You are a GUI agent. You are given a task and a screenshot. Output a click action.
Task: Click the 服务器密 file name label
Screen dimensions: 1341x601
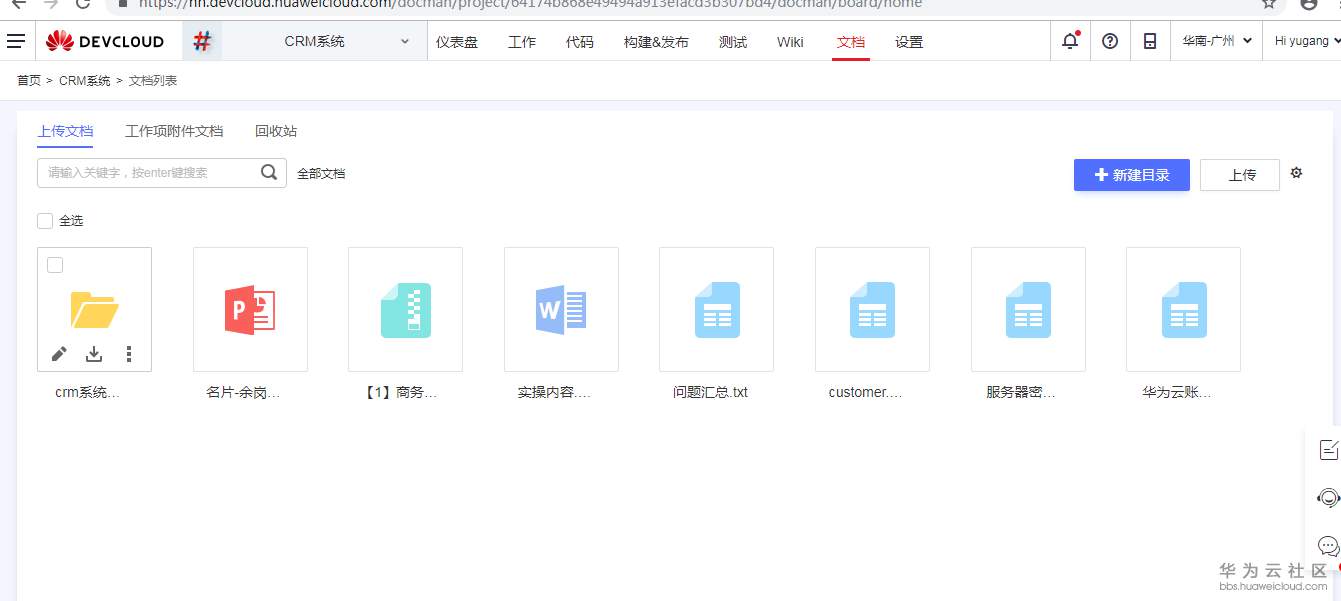(1021, 392)
